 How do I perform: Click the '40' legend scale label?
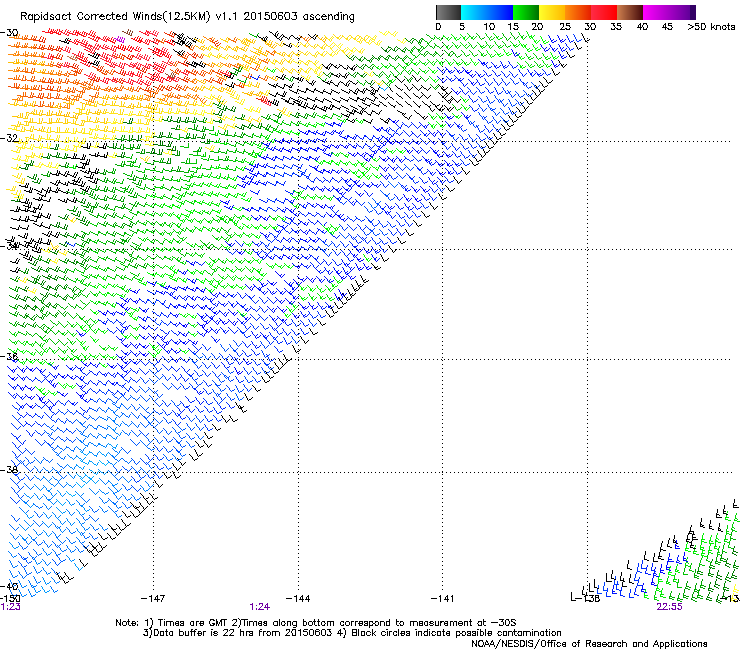[642, 27]
